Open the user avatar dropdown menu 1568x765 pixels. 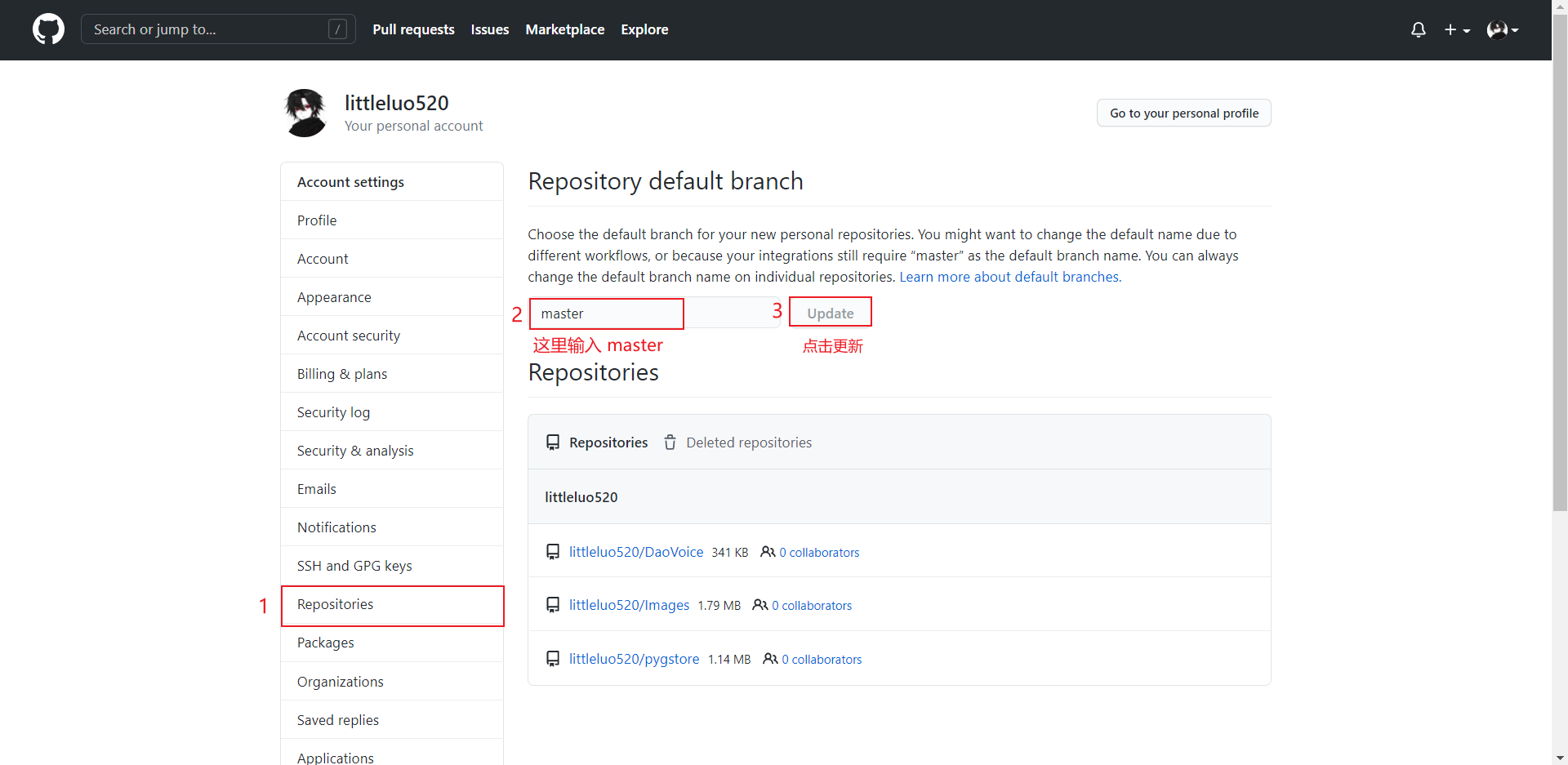coord(1502,30)
